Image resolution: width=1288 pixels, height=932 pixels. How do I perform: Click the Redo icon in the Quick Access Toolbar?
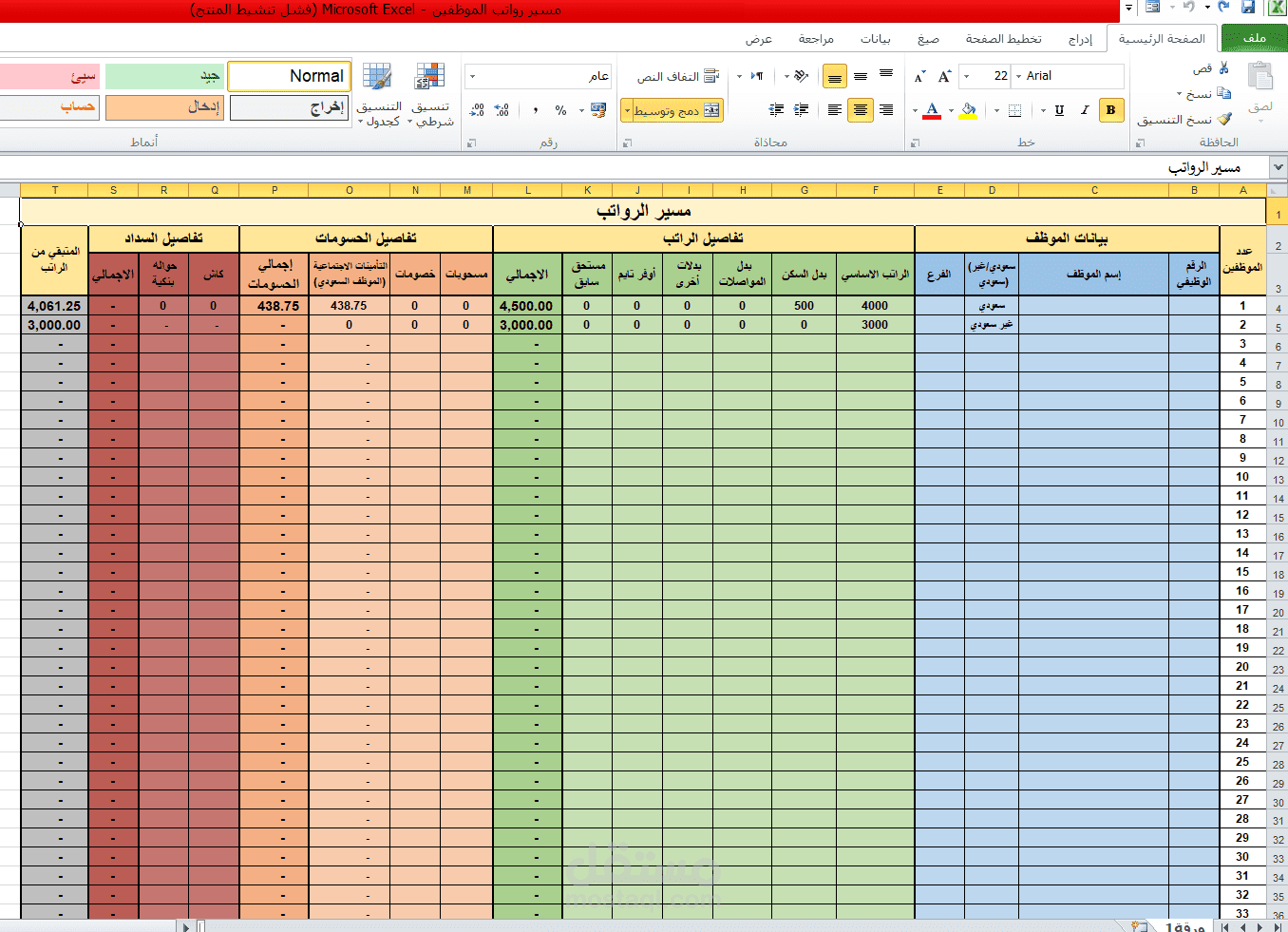tap(1223, 8)
